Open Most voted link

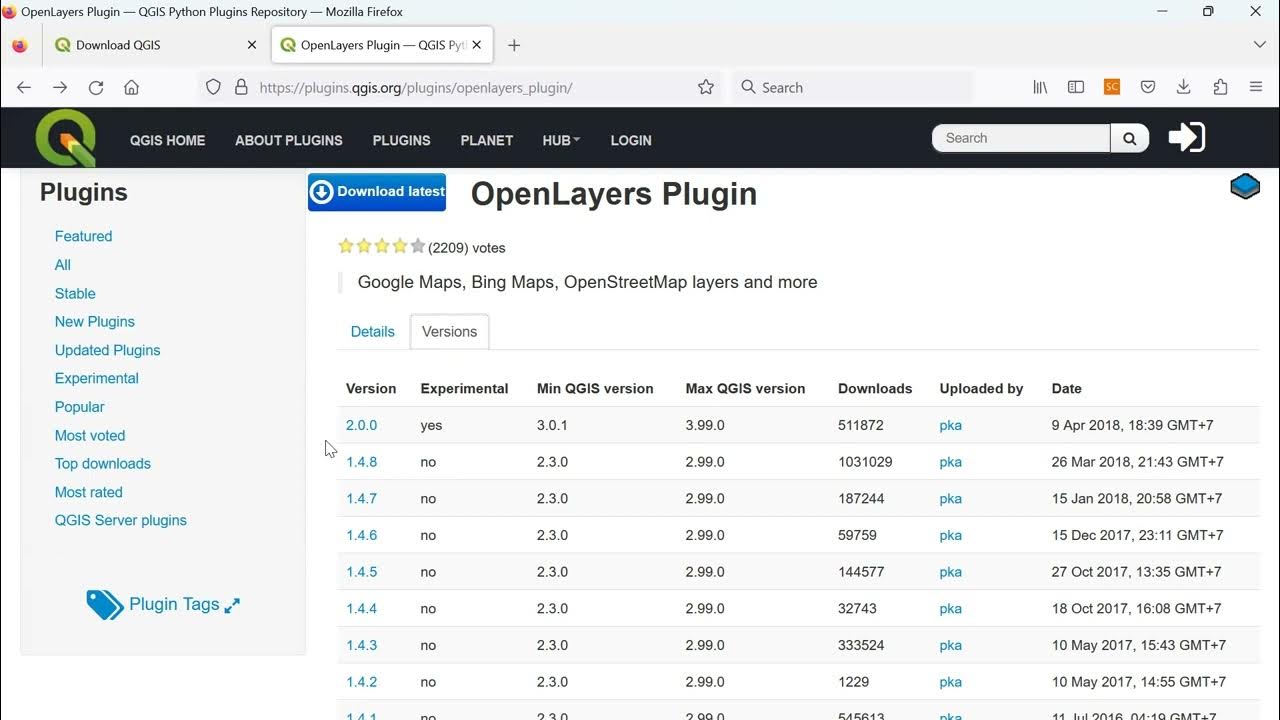(x=90, y=436)
